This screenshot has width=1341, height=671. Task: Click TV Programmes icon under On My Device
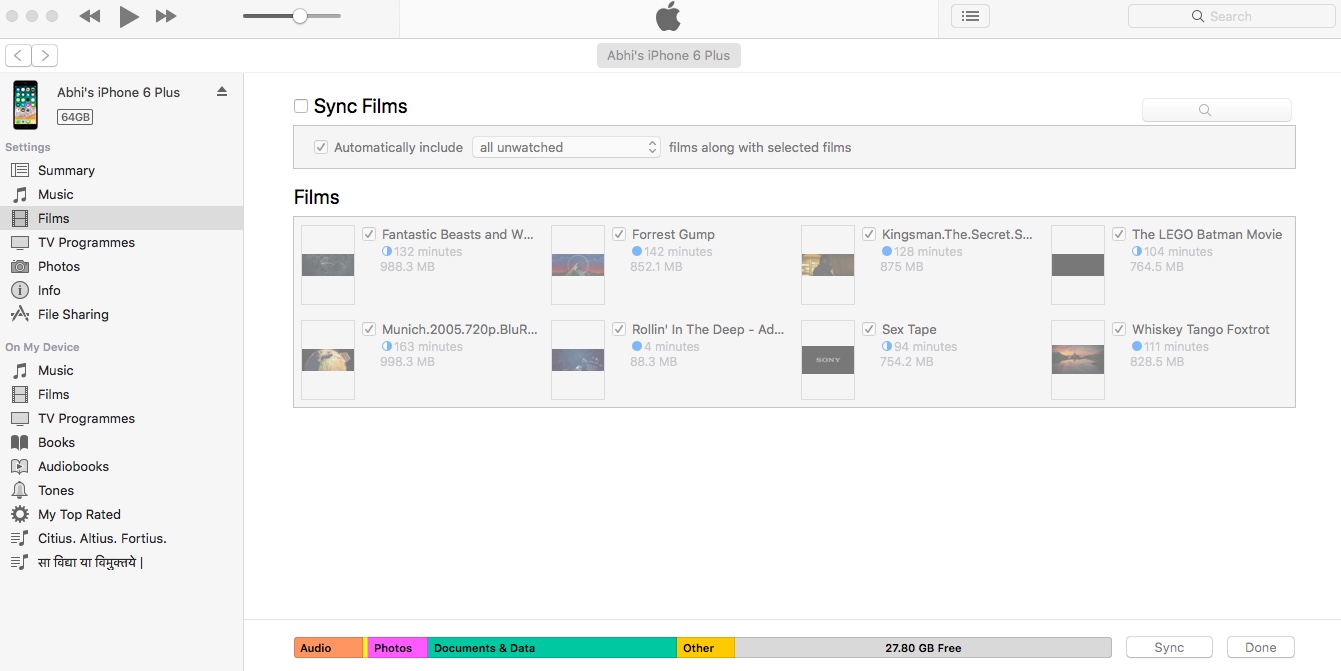tap(20, 418)
